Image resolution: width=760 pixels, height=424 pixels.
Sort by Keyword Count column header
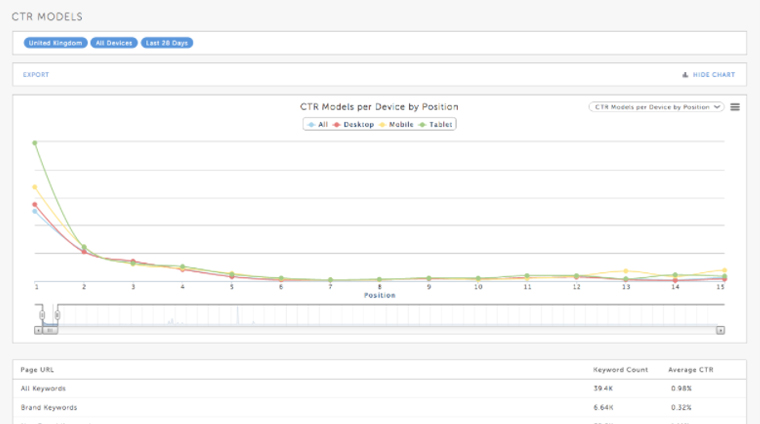pos(618,369)
